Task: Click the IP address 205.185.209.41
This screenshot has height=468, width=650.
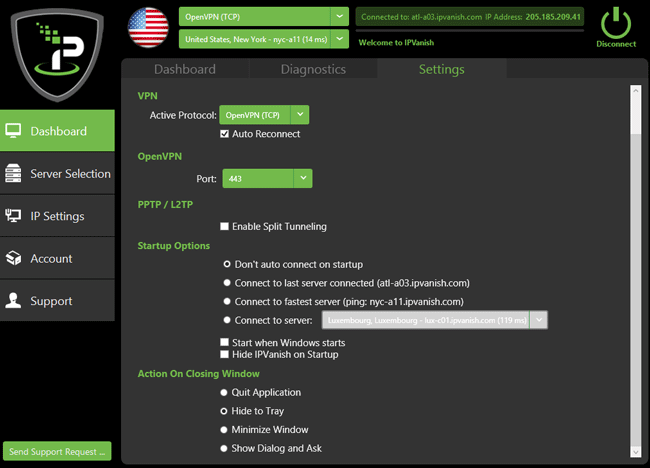Action: (553, 17)
